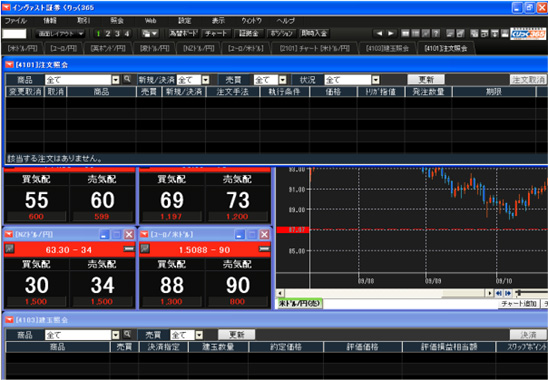This screenshot has width=548, height=380.
Task: Switch to the [英ポンド/円] tab
Action: [x=108, y=48]
